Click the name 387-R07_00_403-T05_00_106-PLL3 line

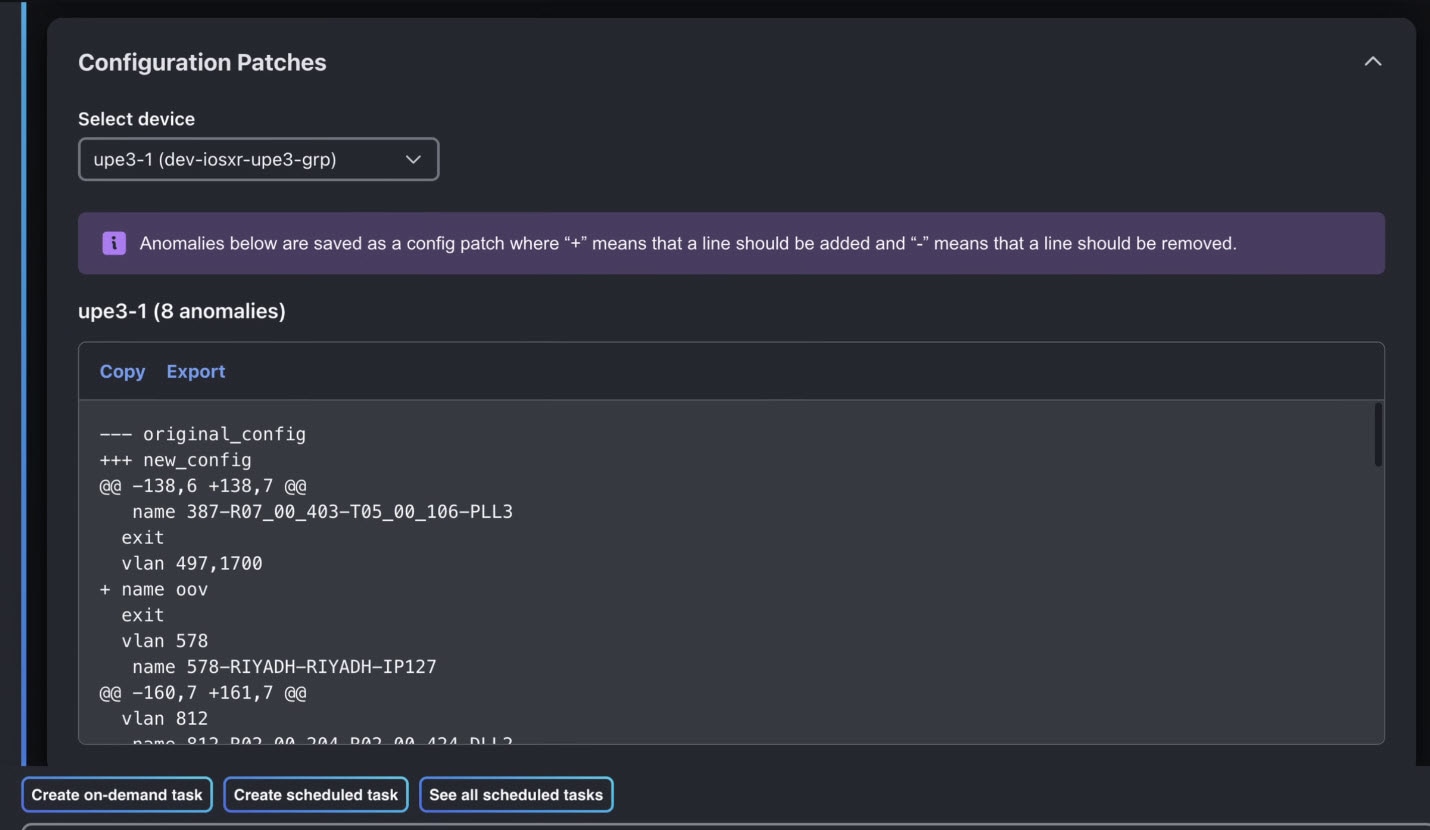pyautogui.click(x=322, y=512)
